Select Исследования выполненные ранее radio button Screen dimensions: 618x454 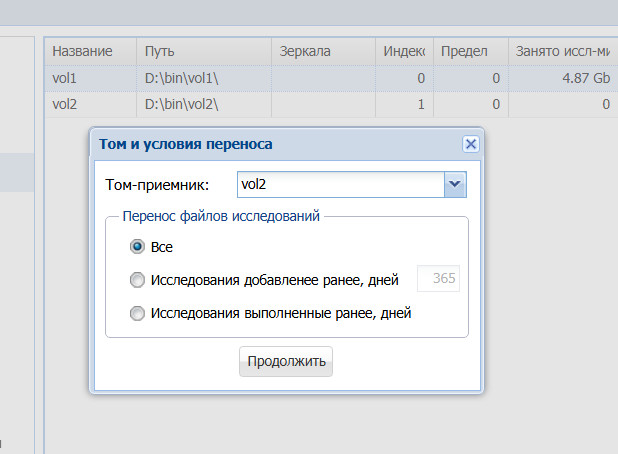(137, 313)
